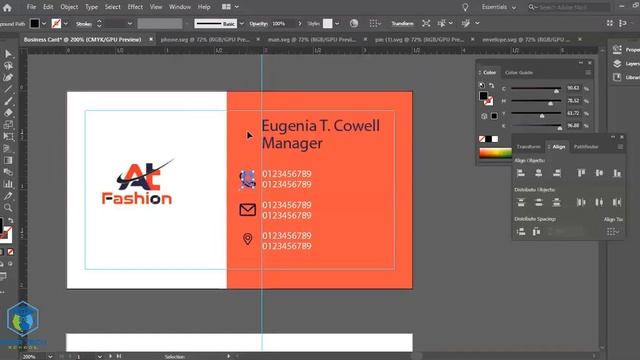
Task: Switch to the Color Guide tab
Action: 519,73
